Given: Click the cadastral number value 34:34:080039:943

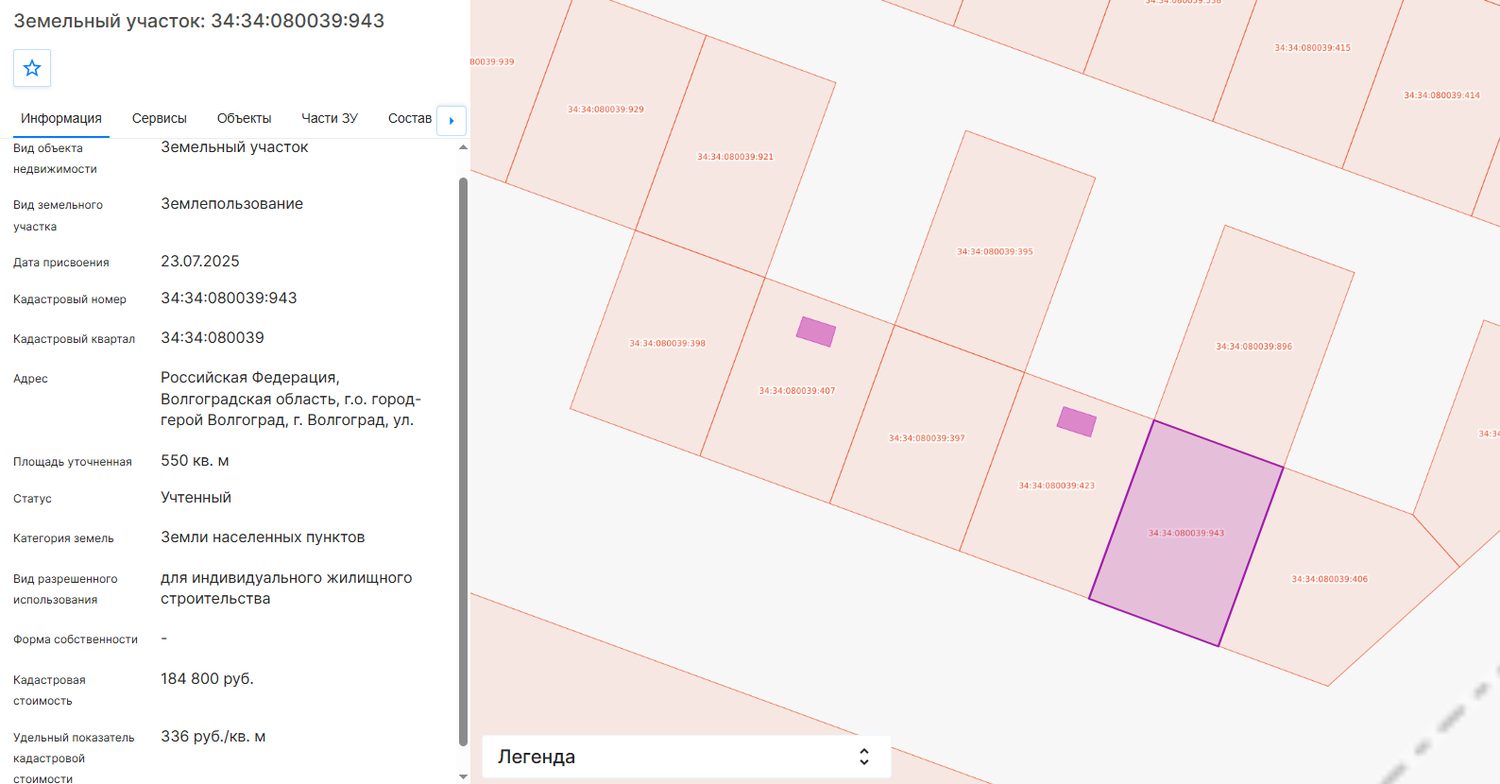Looking at the screenshot, I should (x=229, y=298).
